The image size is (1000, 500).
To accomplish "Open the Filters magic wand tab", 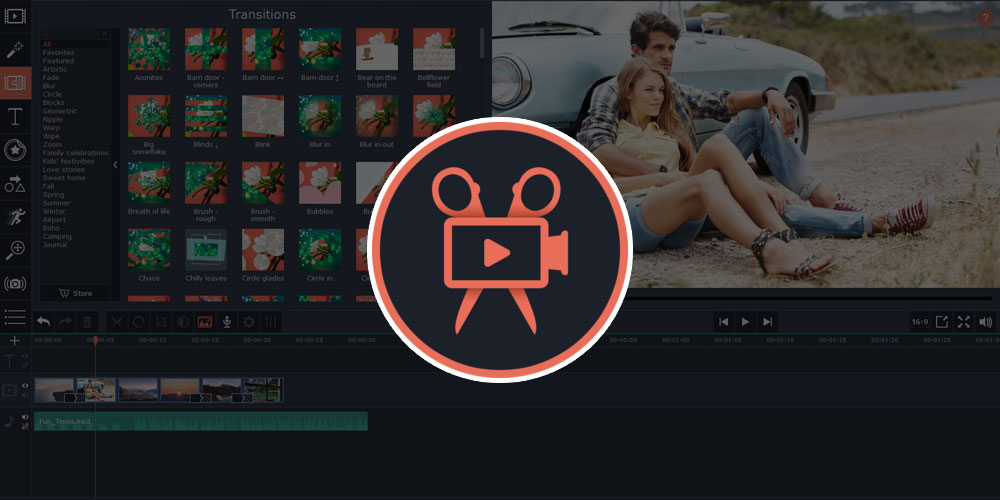I will 15,50.
